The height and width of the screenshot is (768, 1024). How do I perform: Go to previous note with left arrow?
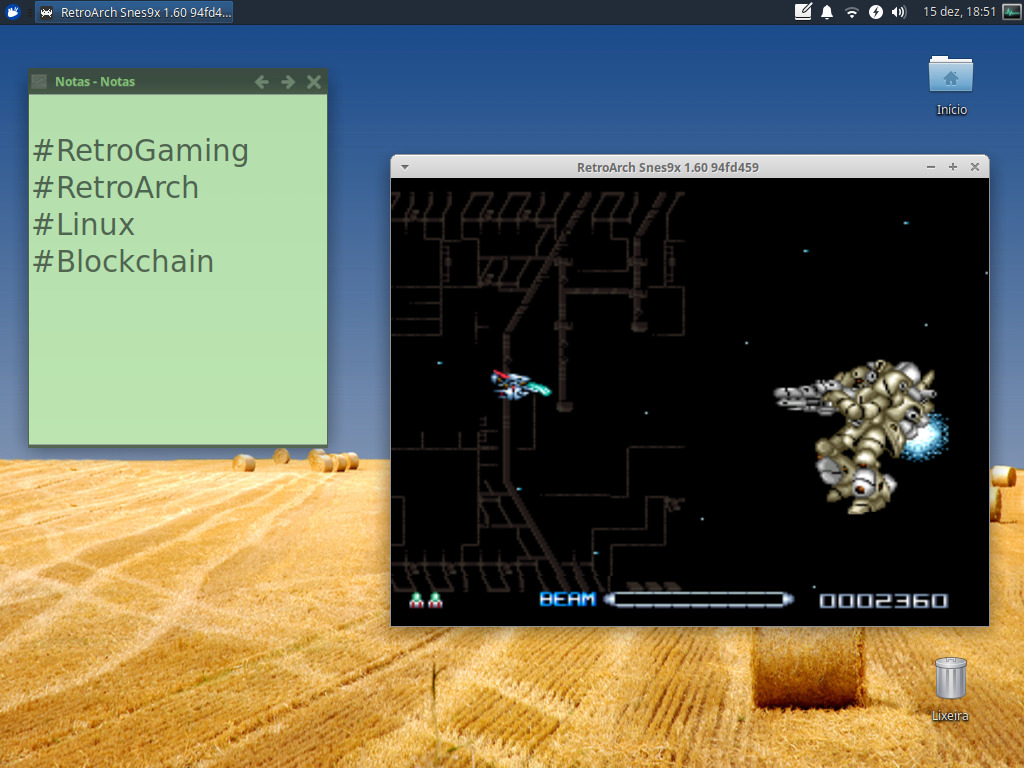tap(262, 82)
